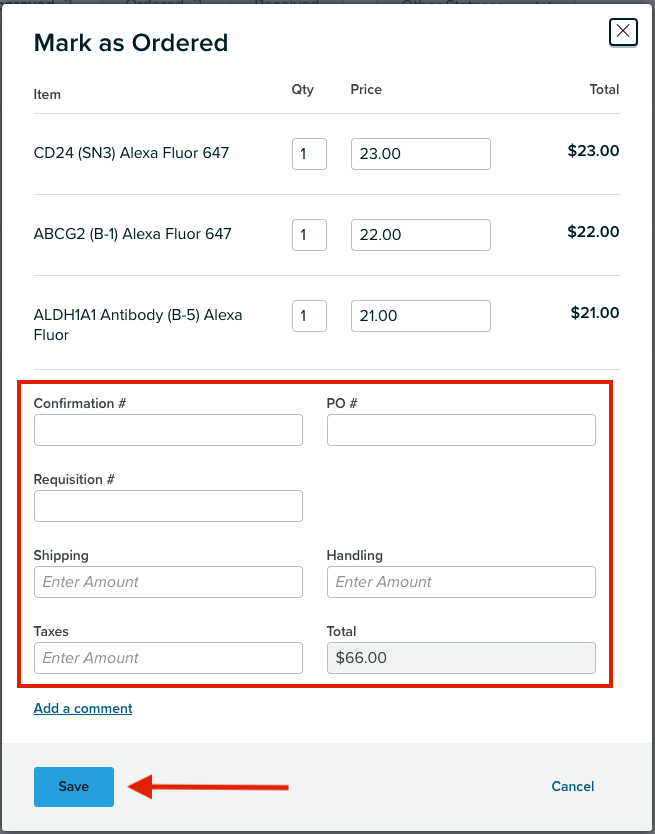Save the order details

(74, 787)
